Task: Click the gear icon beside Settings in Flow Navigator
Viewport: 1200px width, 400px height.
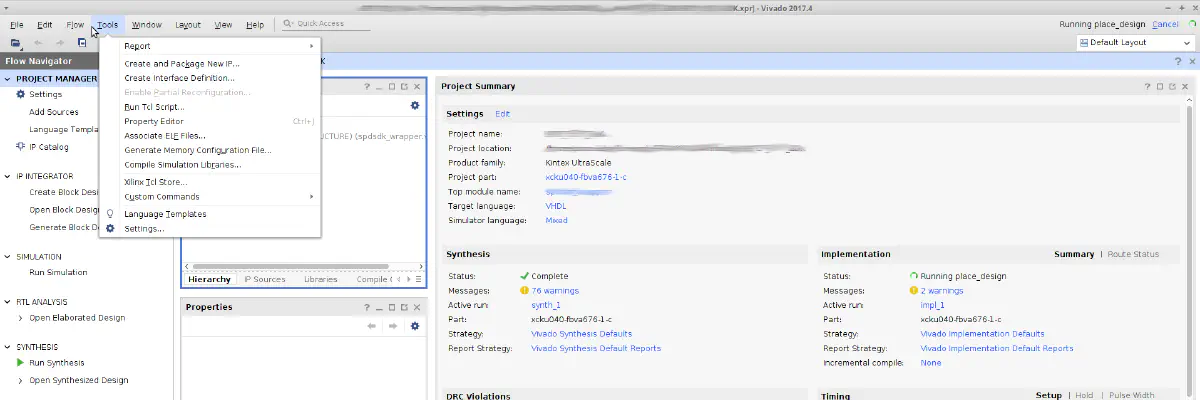Action: (x=20, y=94)
